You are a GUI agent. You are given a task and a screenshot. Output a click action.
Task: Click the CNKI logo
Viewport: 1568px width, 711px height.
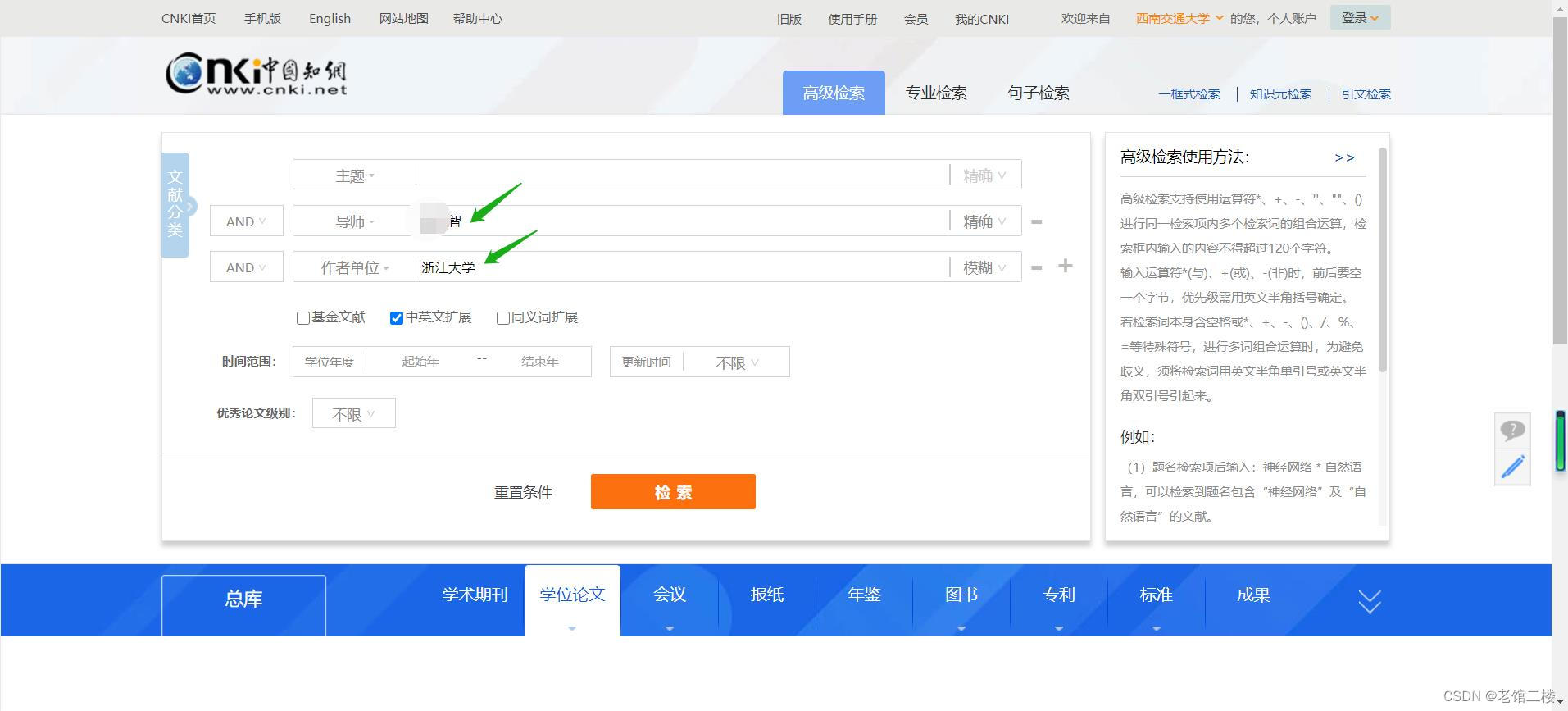click(257, 74)
